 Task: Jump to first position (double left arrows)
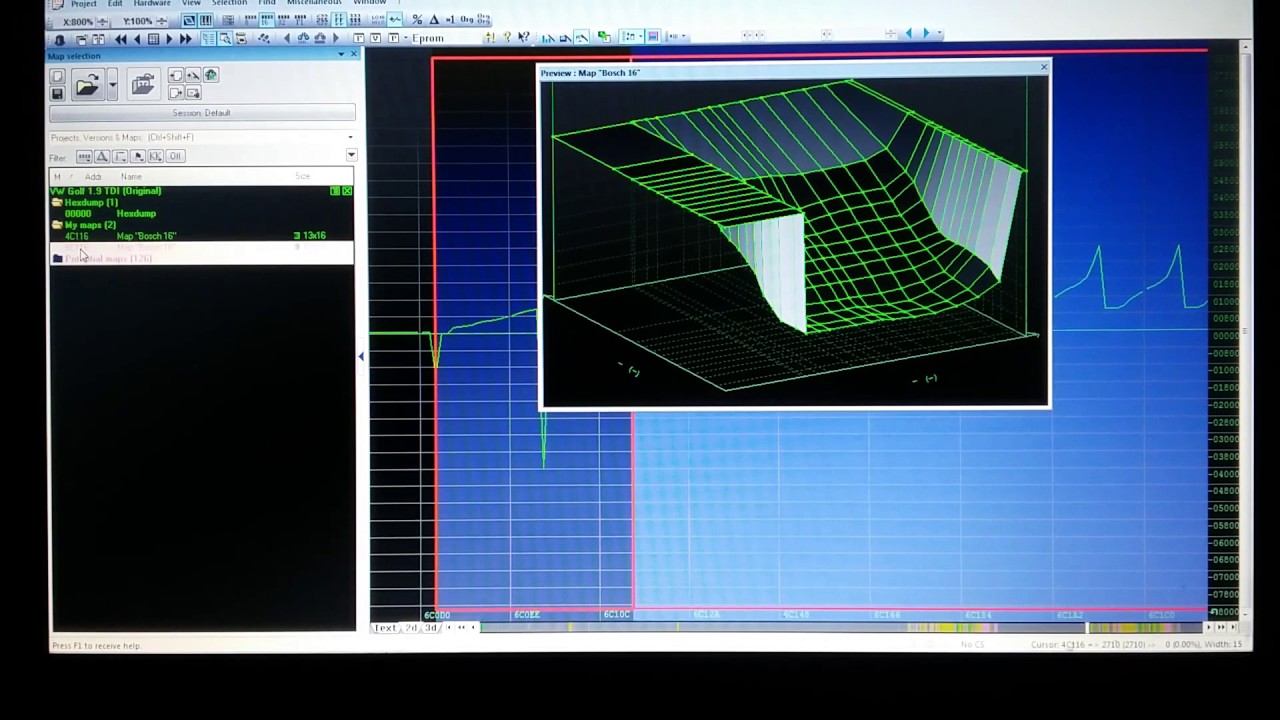[121, 38]
